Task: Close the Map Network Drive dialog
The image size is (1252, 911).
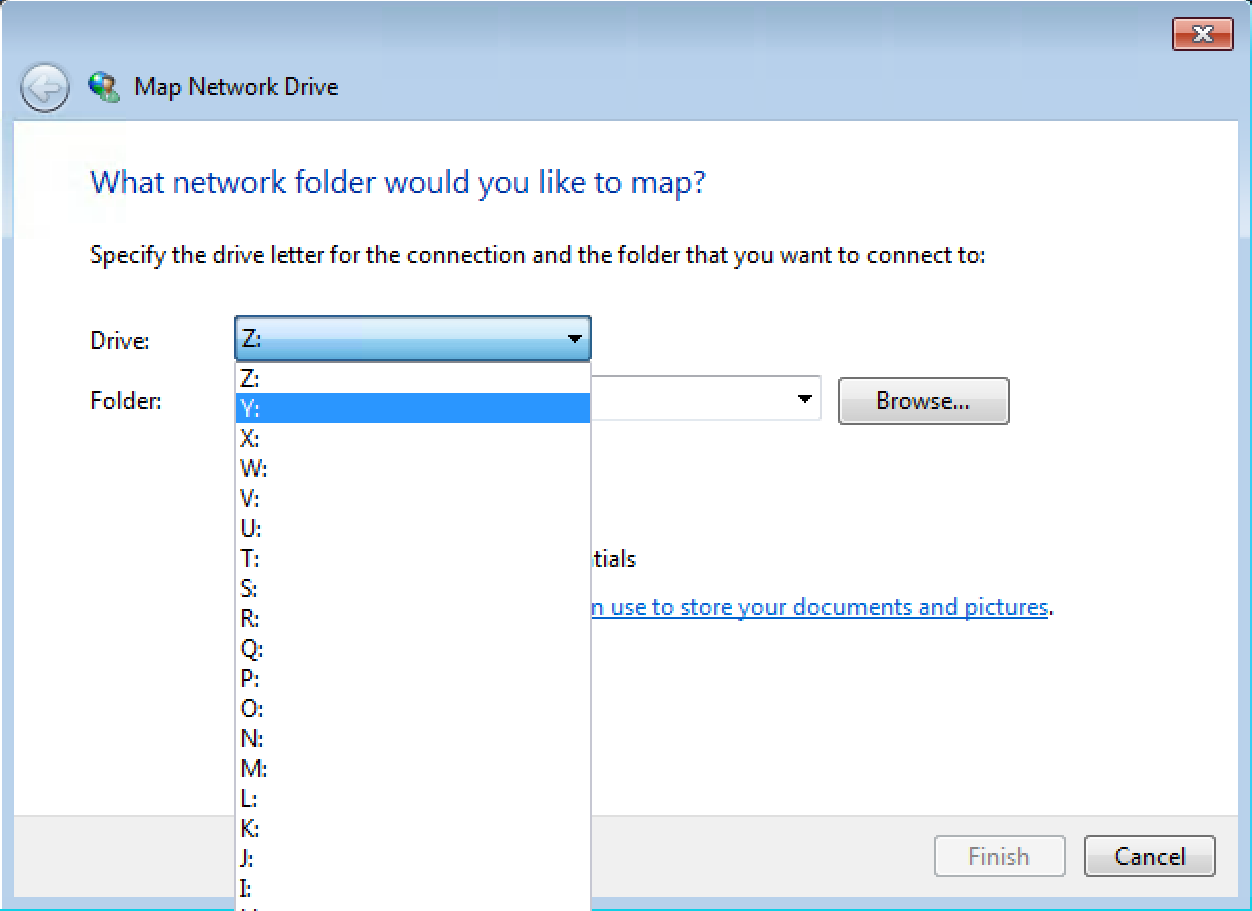Action: click(1202, 35)
